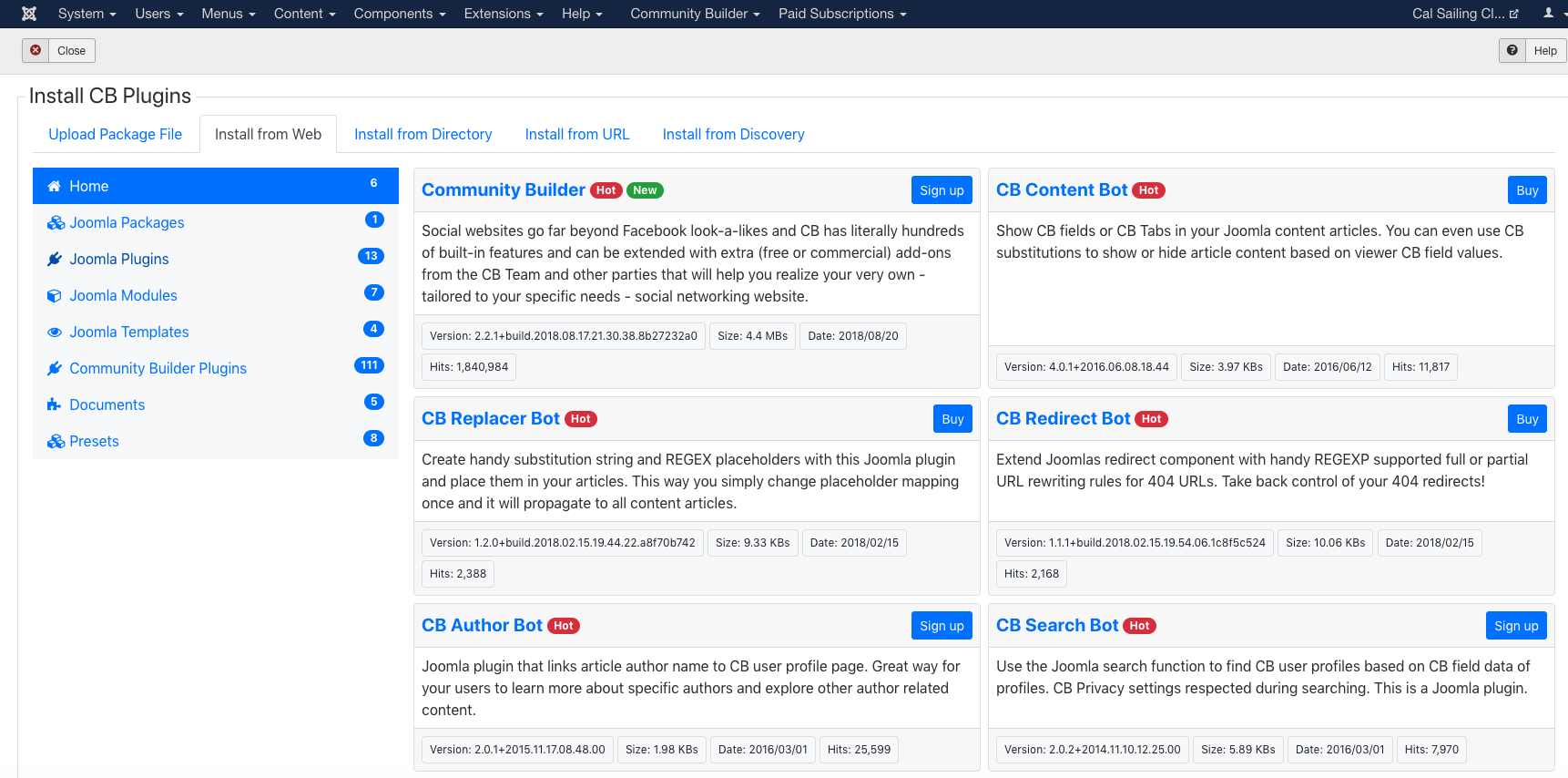This screenshot has height=778, width=1568.
Task: Switch to Upload Package File tab
Action: point(116,134)
